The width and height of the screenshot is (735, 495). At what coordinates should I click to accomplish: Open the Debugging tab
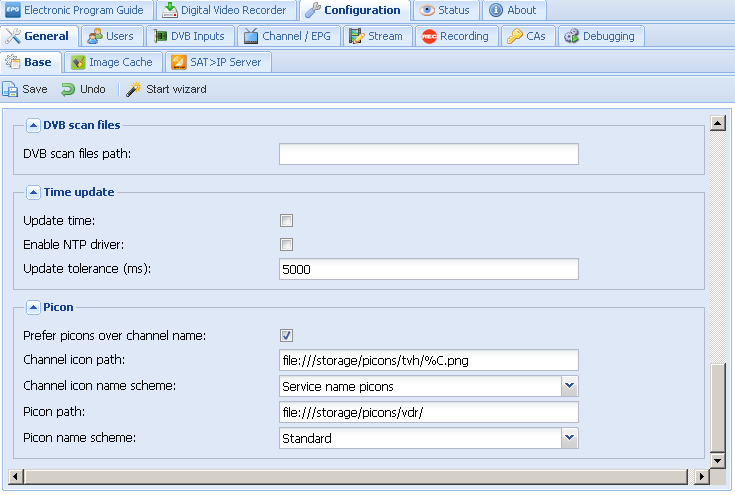pos(601,36)
